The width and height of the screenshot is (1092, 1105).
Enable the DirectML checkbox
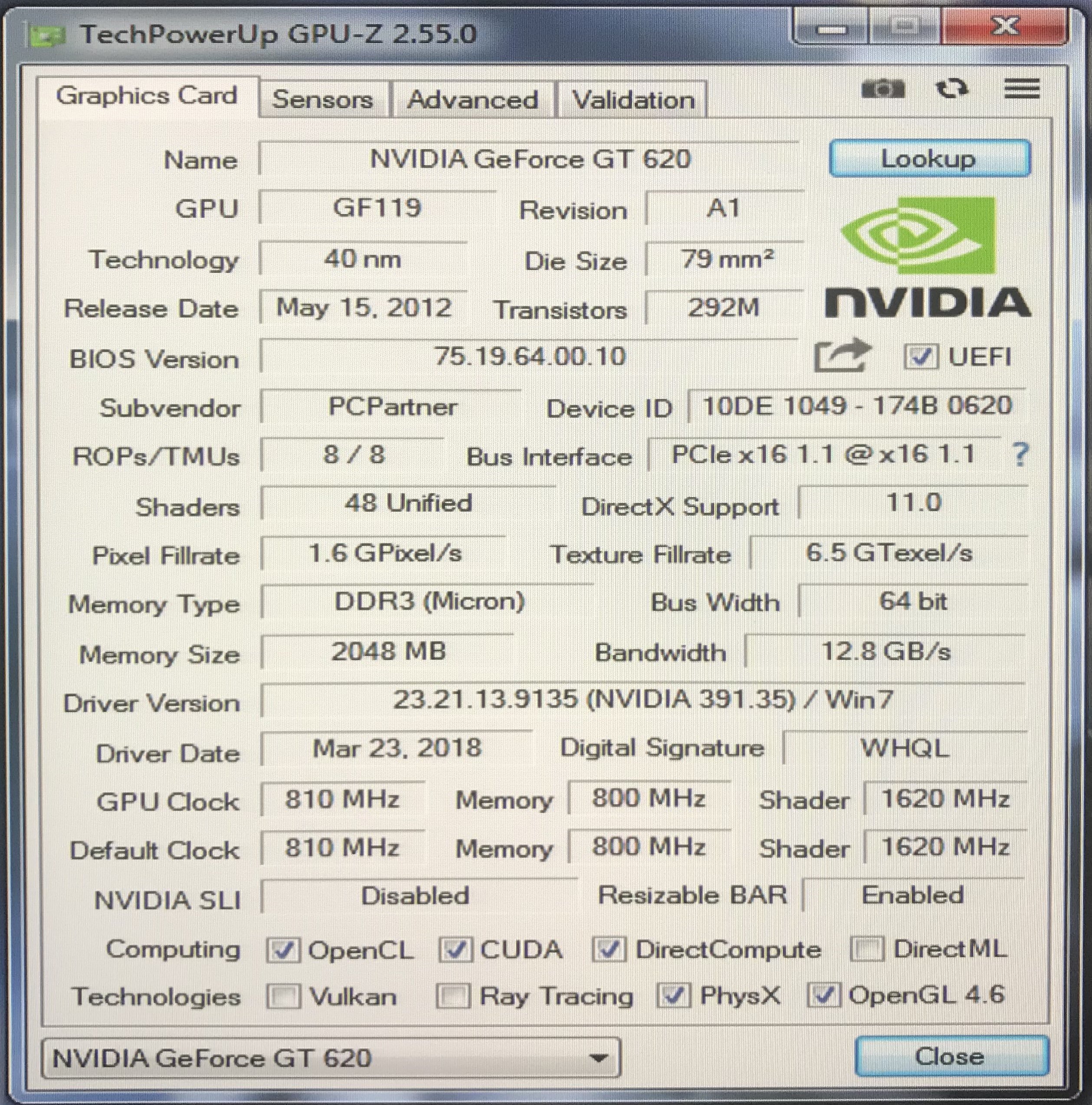(x=867, y=949)
